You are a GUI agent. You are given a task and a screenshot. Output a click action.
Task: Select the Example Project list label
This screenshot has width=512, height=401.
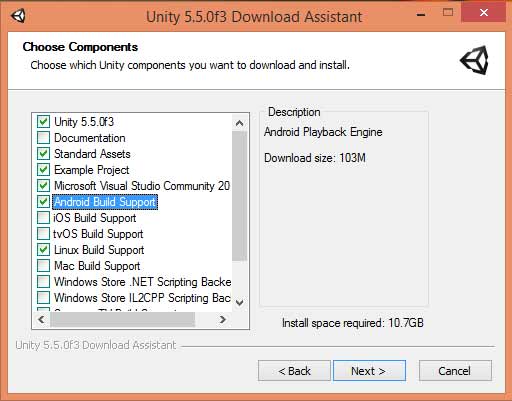point(91,170)
